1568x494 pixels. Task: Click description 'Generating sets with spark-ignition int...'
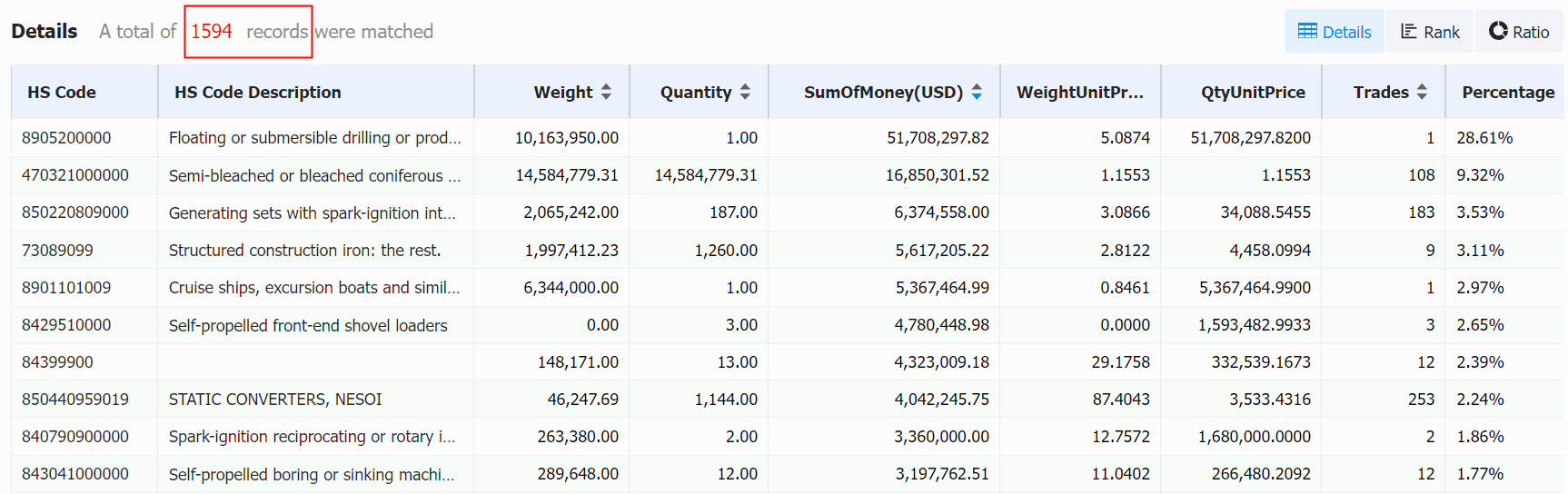tap(313, 212)
